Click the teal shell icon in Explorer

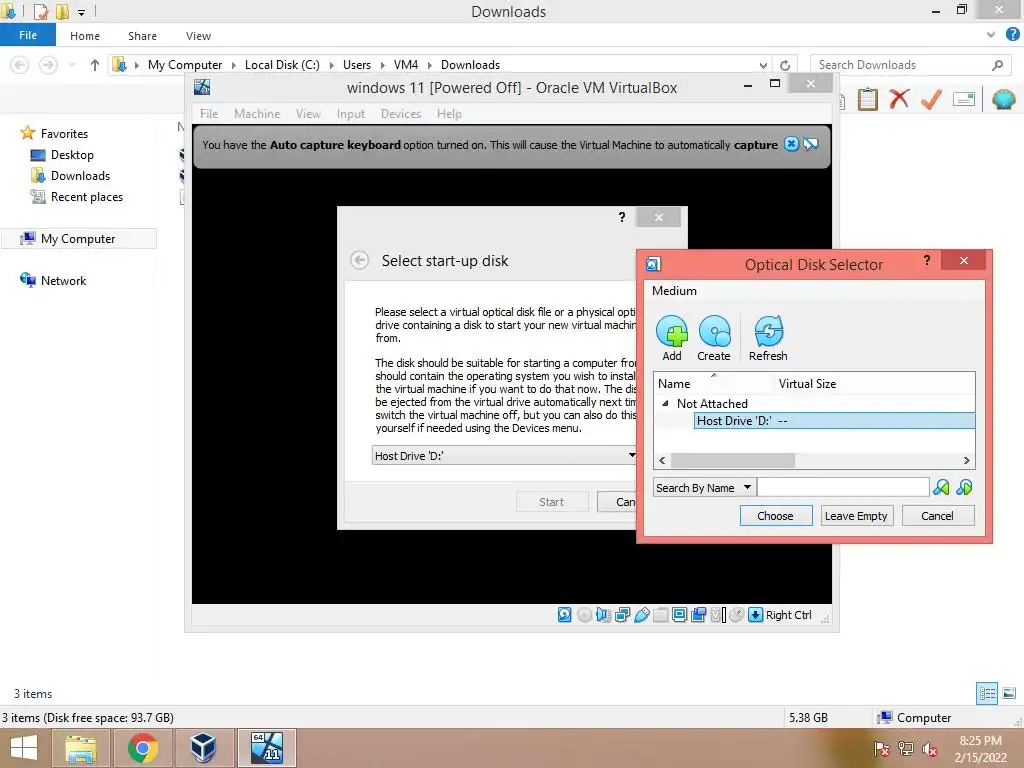(1004, 99)
